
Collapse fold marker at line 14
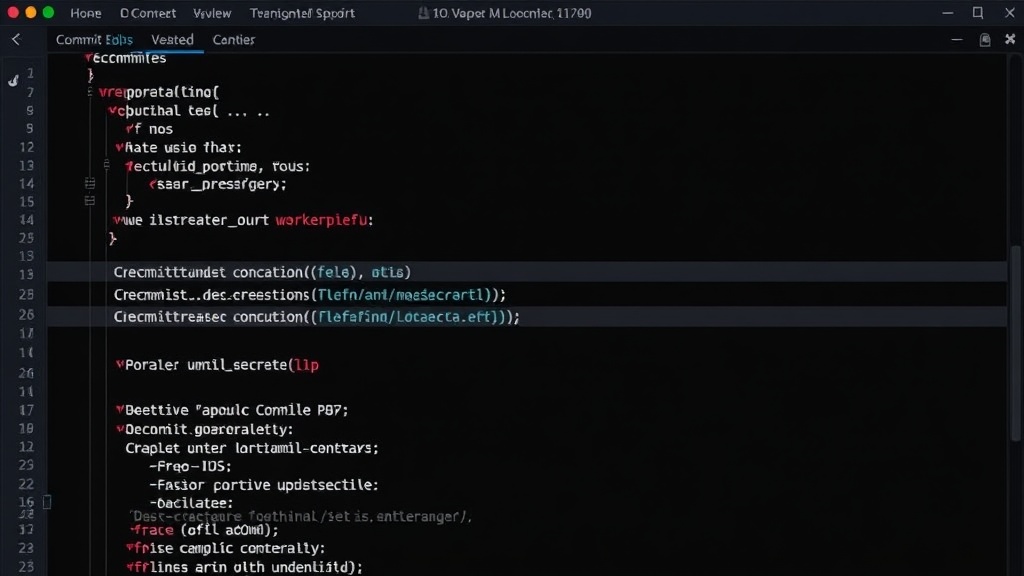tap(90, 184)
